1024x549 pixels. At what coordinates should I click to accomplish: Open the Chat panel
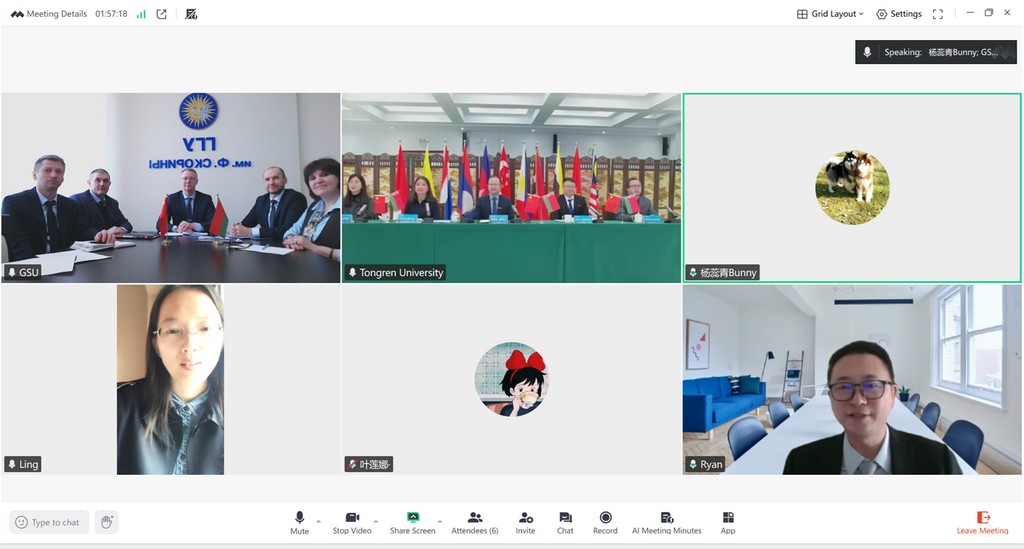[565, 522]
